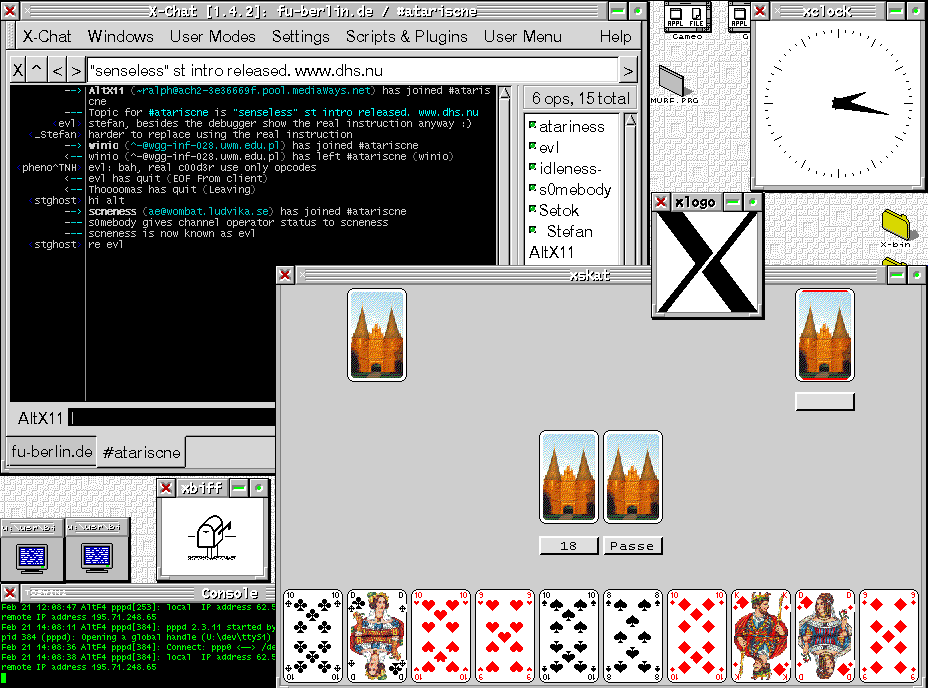Click the Passe button in xskat
928x688 pixels.
(x=633, y=545)
